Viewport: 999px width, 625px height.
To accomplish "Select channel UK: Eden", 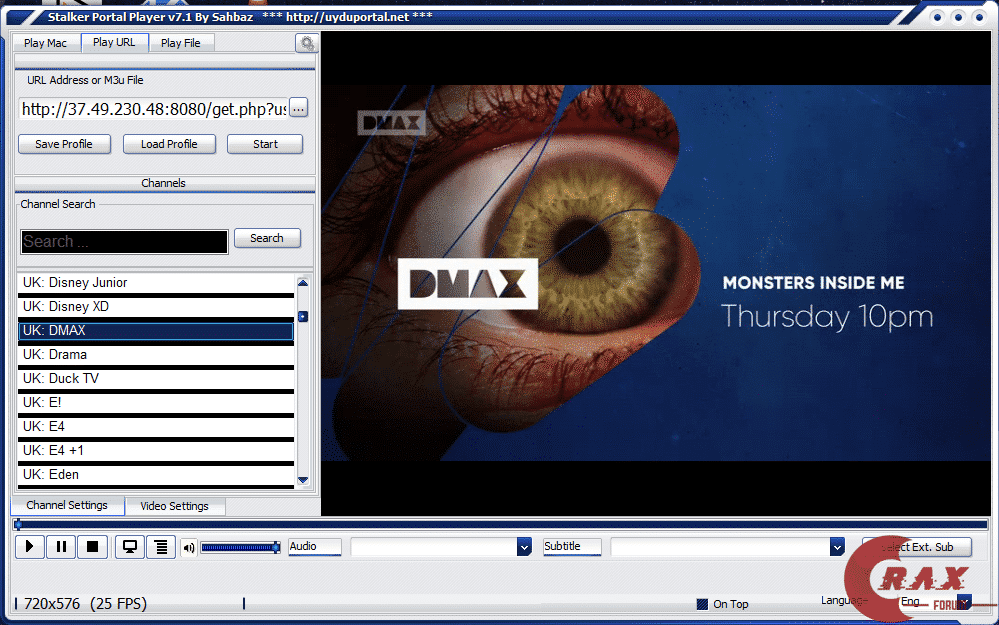I will coord(156,475).
